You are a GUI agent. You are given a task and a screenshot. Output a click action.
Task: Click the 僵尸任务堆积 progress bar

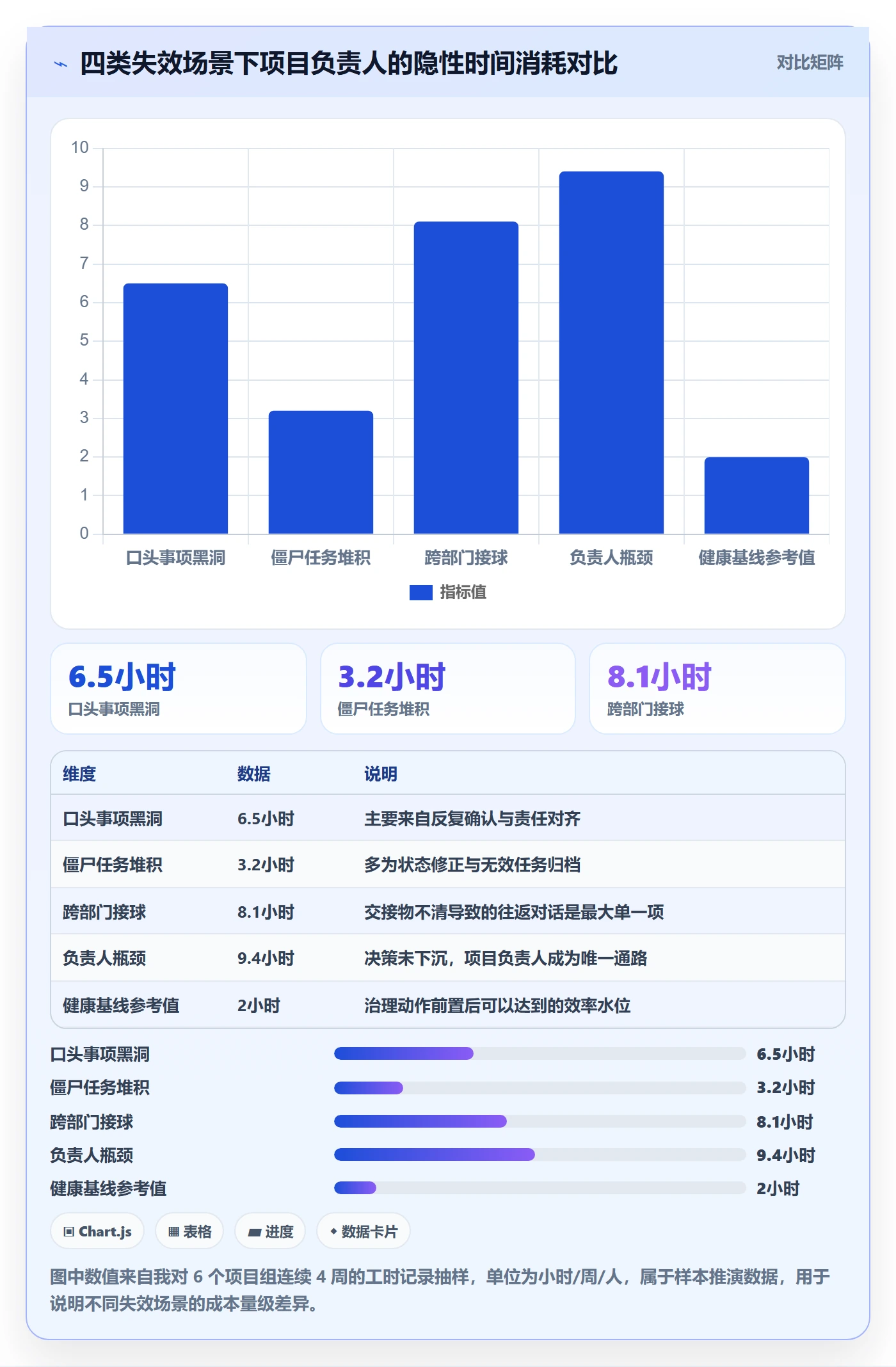pos(540,1087)
